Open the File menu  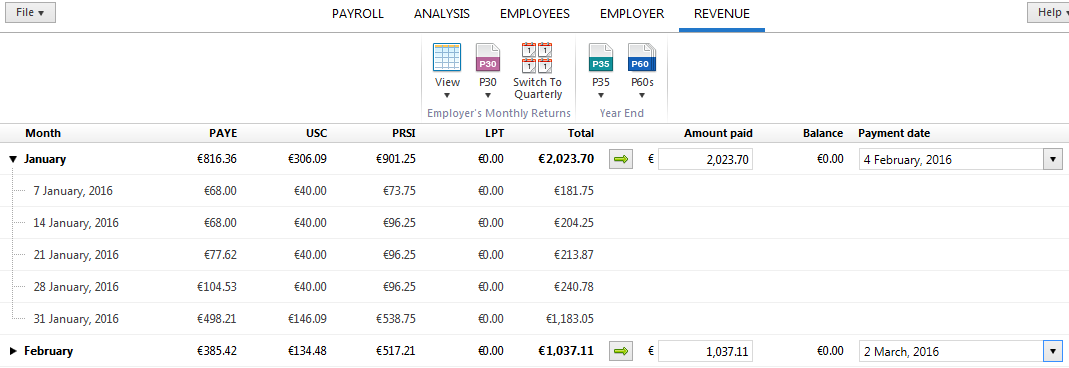[30, 12]
